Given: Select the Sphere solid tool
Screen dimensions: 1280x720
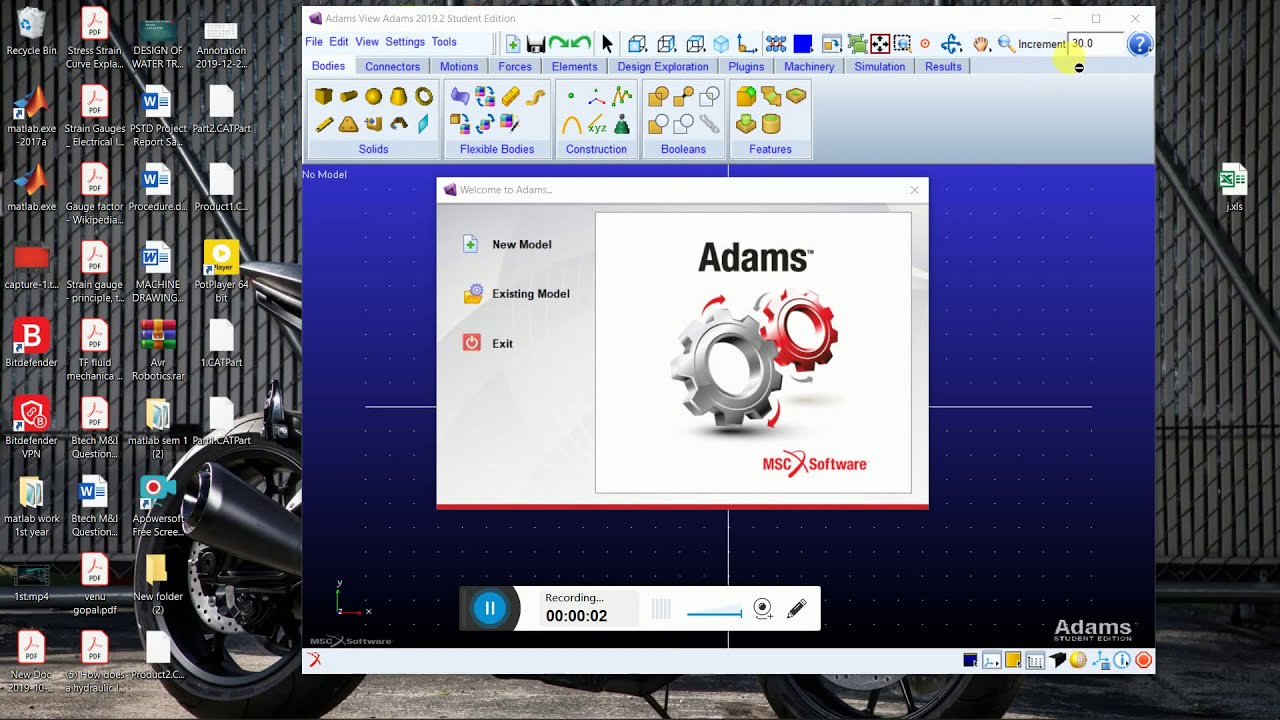Looking at the screenshot, I should pos(373,97).
